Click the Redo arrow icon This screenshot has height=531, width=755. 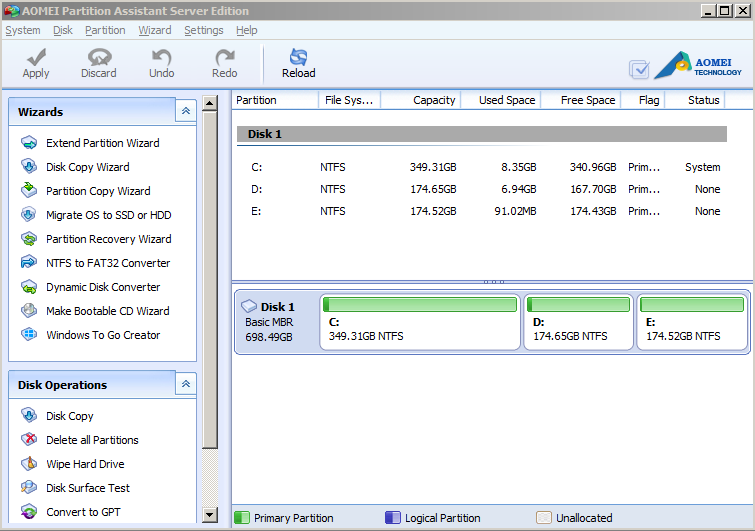[x=224, y=57]
